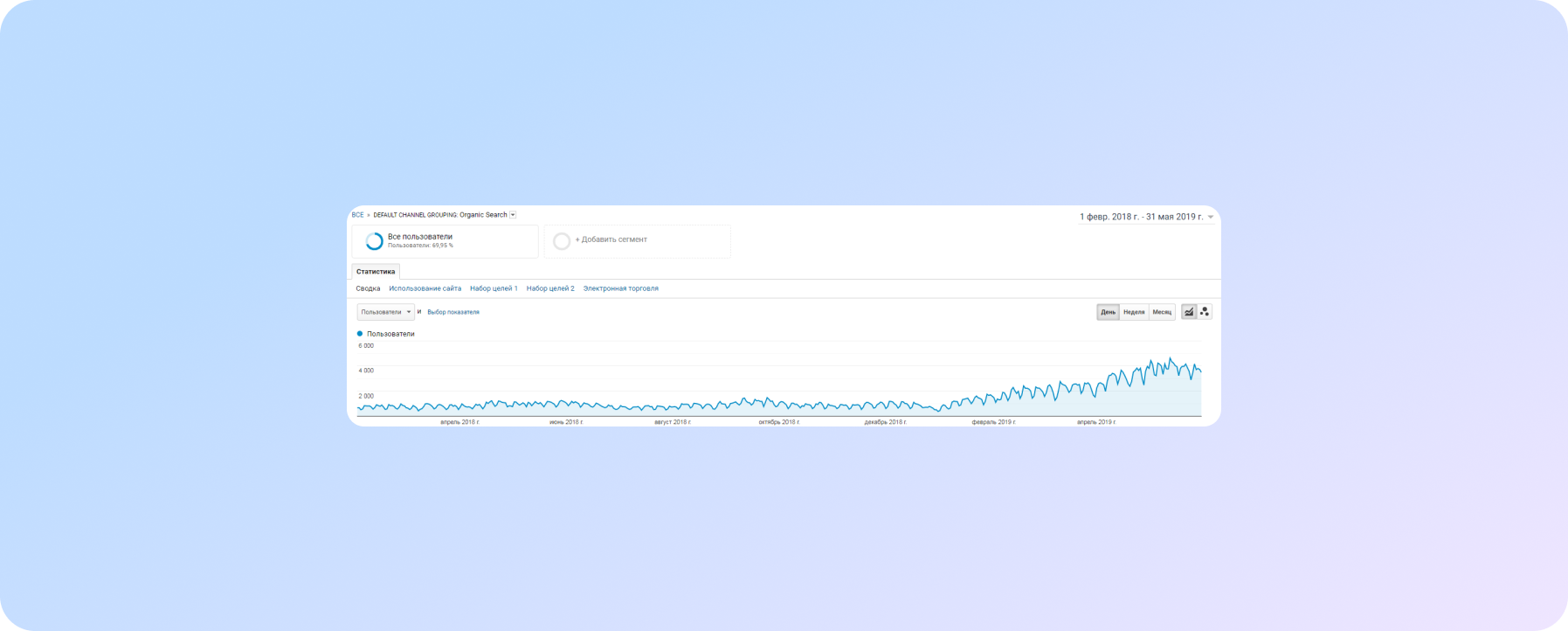Screen dimensions: 1568x631
Task: Click the 'ВСЕ' breadcrumb link
Action: tap(357, 215)
